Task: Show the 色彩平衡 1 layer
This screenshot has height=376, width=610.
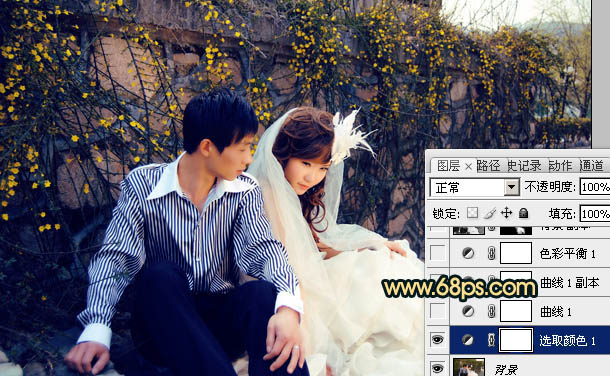Action: pyautogui.click(x=438, y=254)
